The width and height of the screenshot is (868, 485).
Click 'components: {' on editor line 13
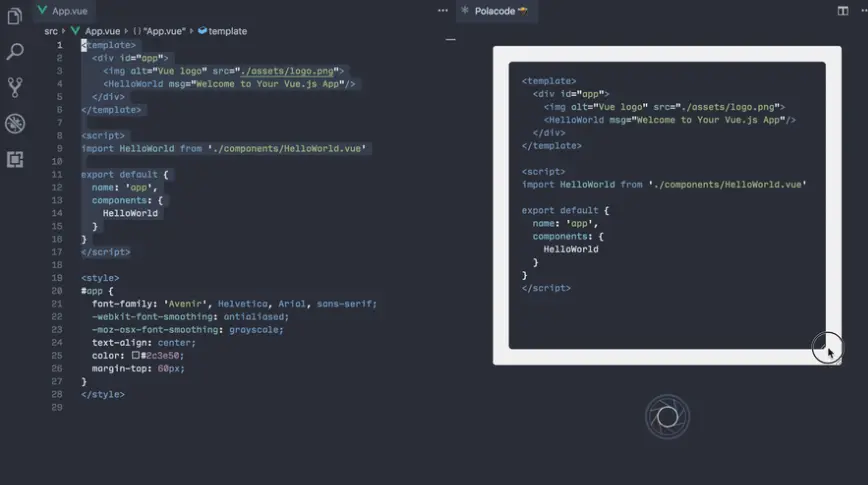tap(127, 200)
